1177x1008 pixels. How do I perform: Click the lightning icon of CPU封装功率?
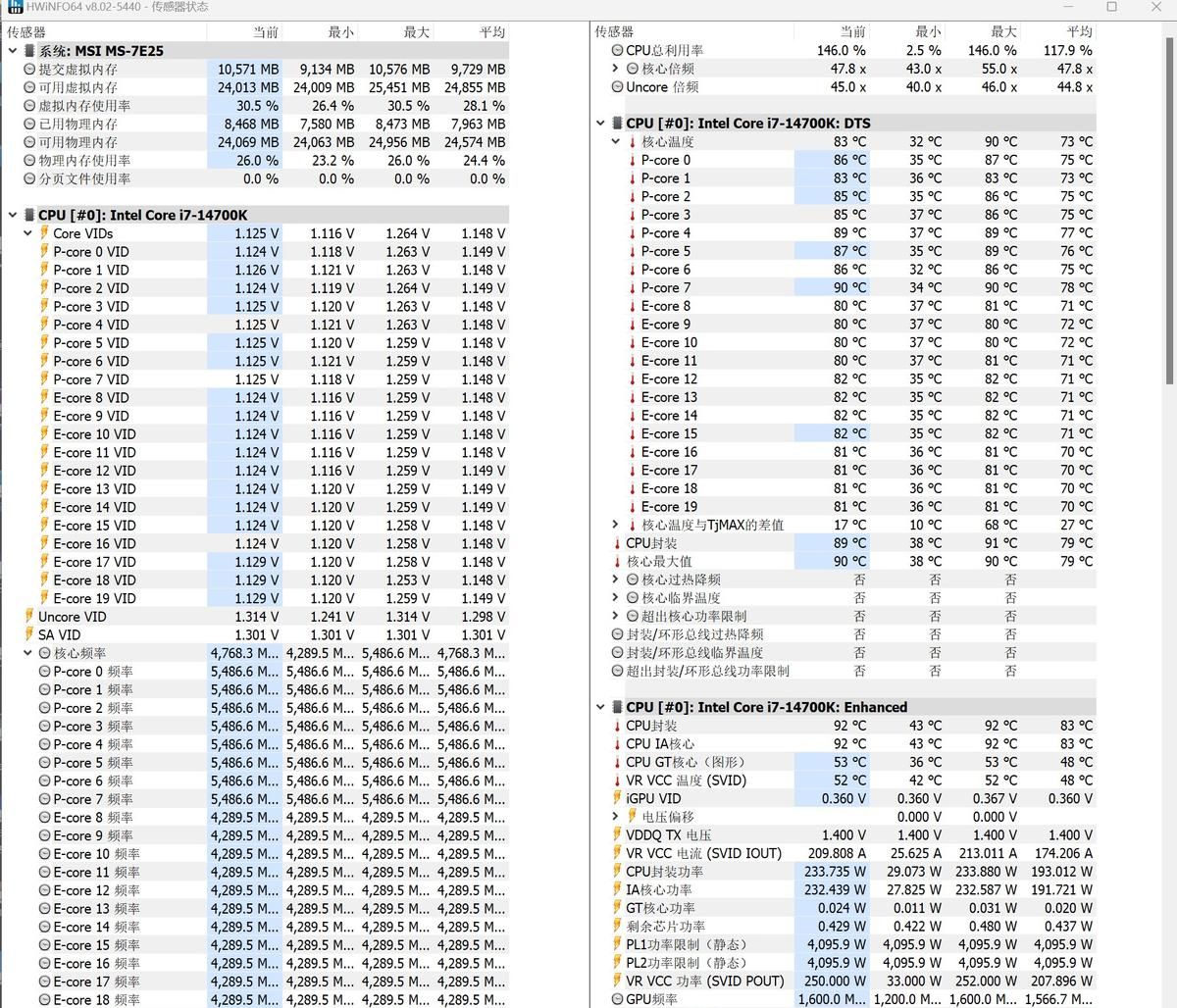(617, 872)
